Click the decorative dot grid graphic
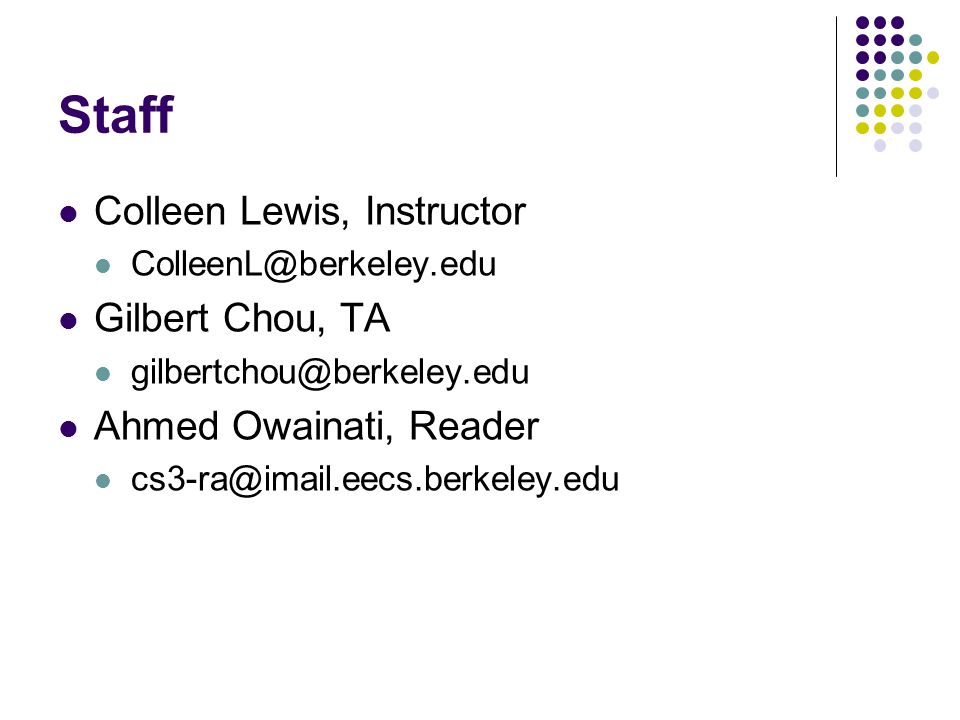Screen dimensions: 960x720 pos(898,84)
